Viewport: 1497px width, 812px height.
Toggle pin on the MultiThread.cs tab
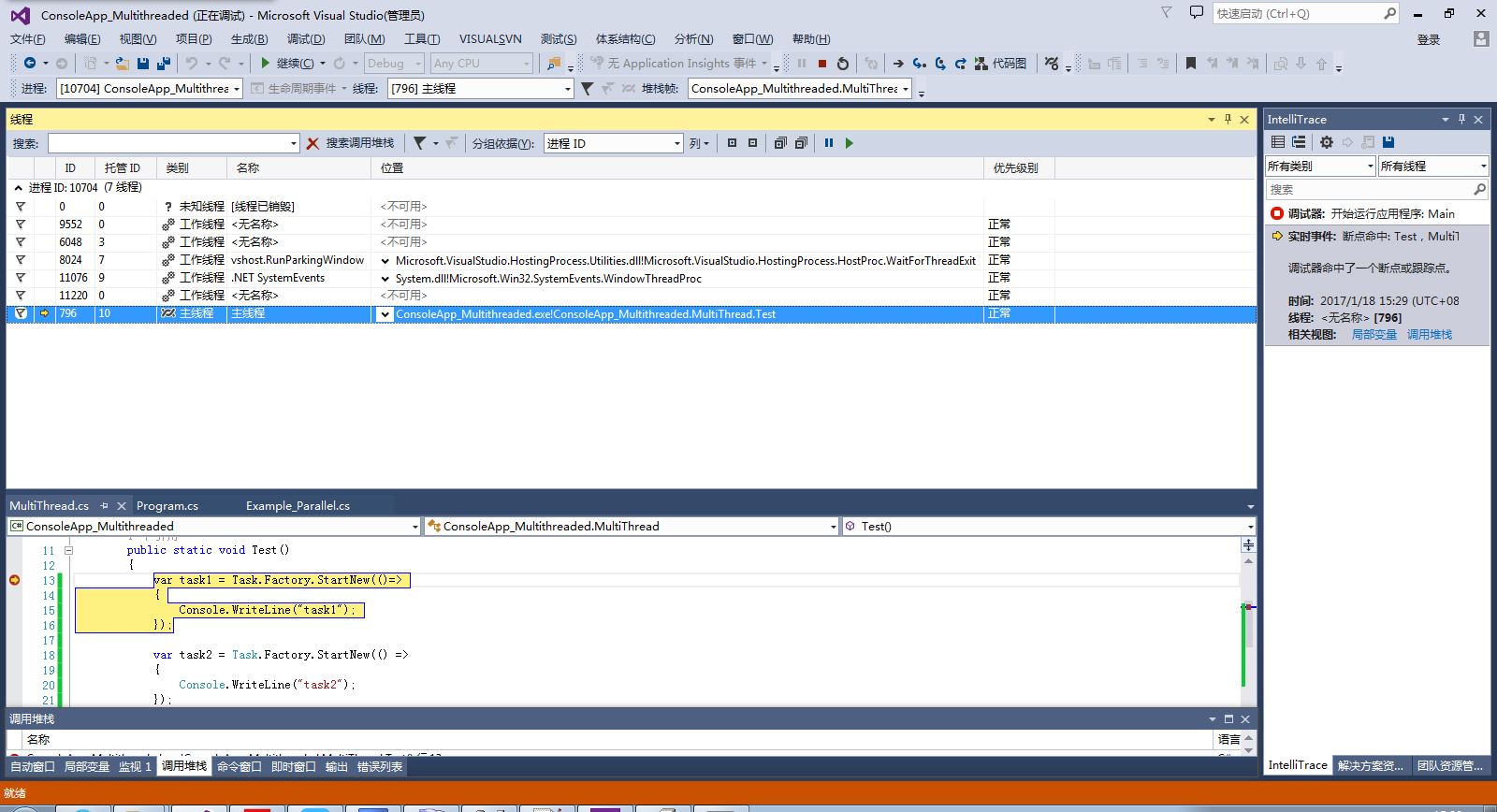coord(104,505)
